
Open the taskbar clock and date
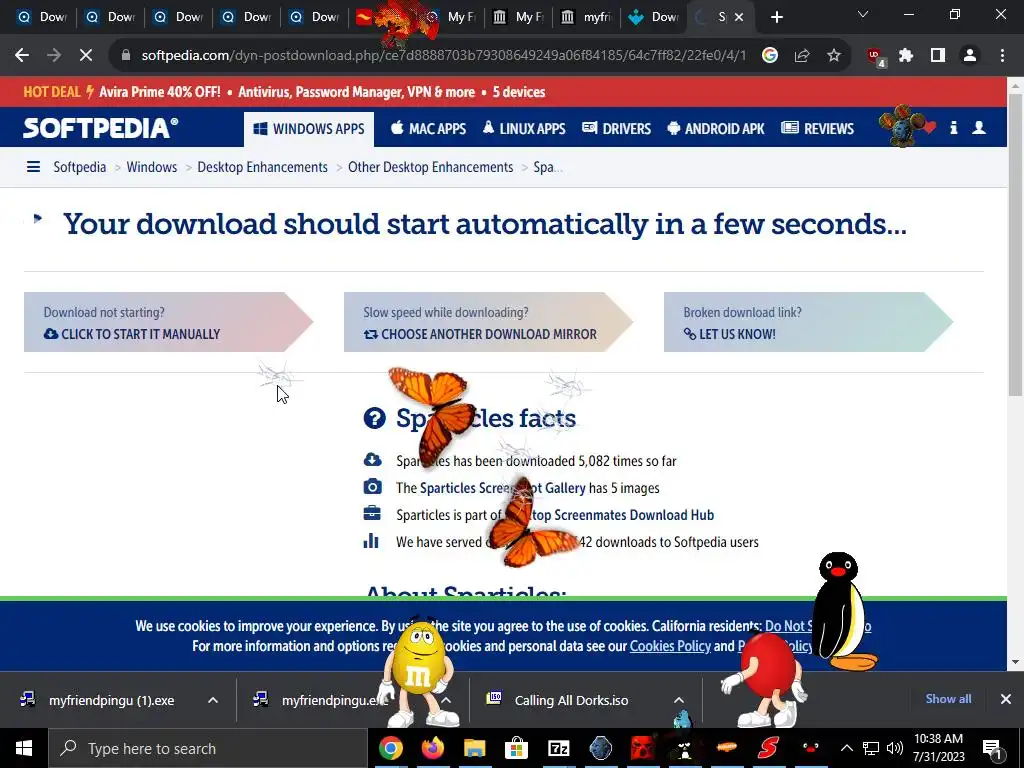coord(938,748)
